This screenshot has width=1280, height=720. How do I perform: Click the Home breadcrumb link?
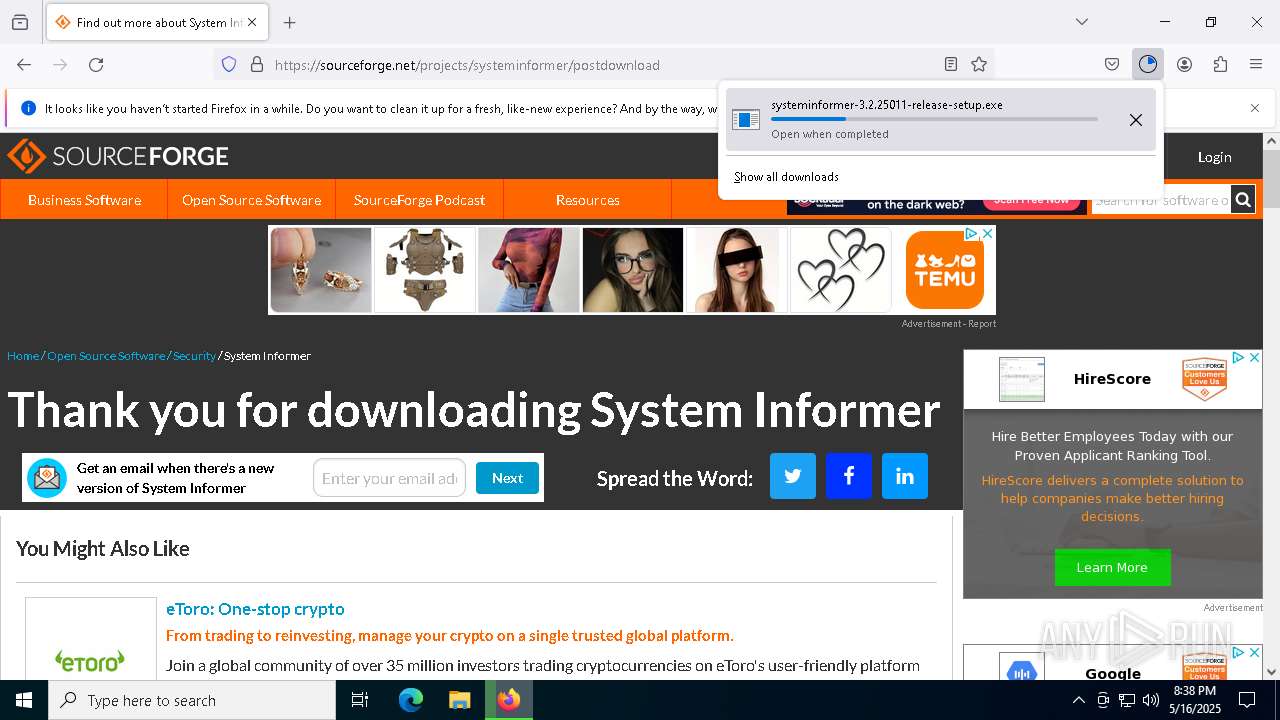click(x=23, y=356)
